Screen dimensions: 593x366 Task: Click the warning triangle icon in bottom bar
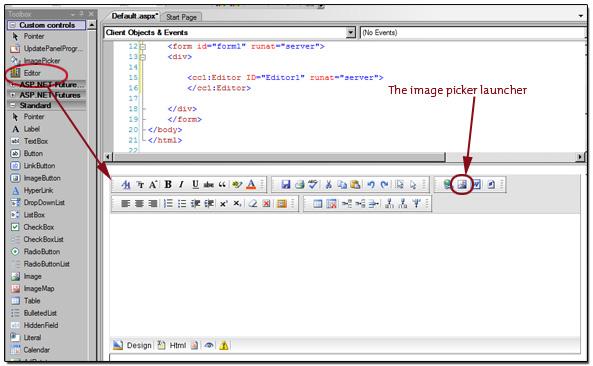(x=224, y=345)
